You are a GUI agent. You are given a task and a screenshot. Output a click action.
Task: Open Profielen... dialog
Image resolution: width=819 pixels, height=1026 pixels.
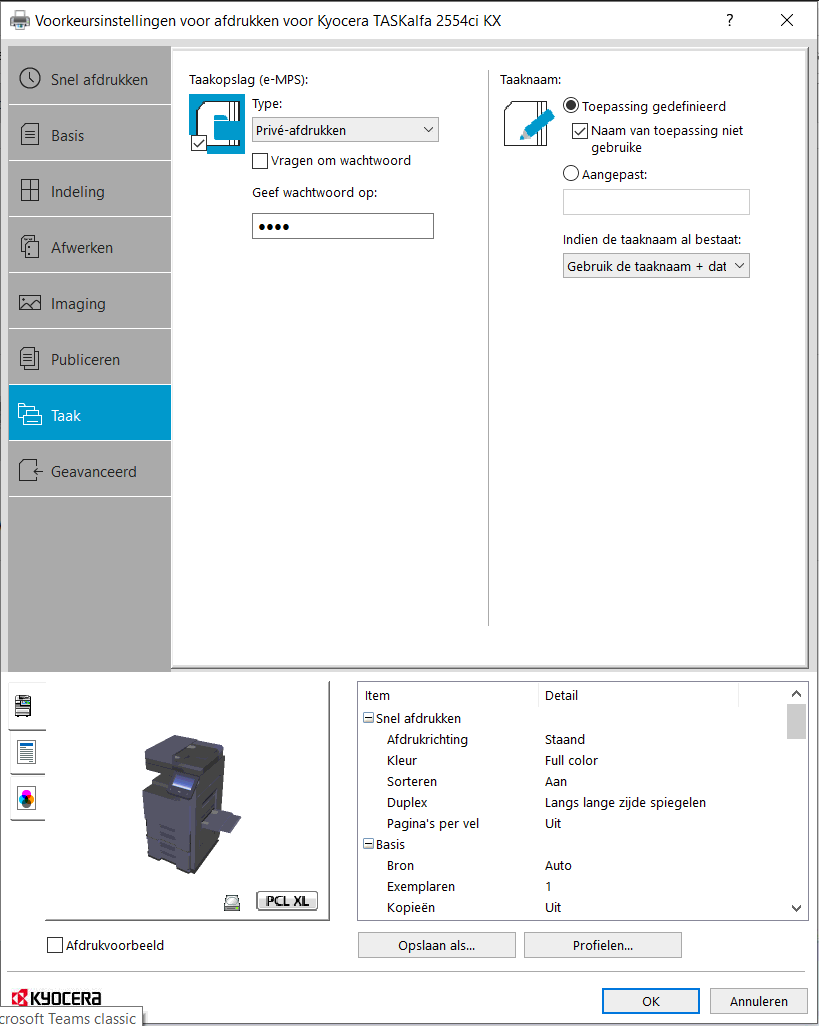click(x=602, y=945)
